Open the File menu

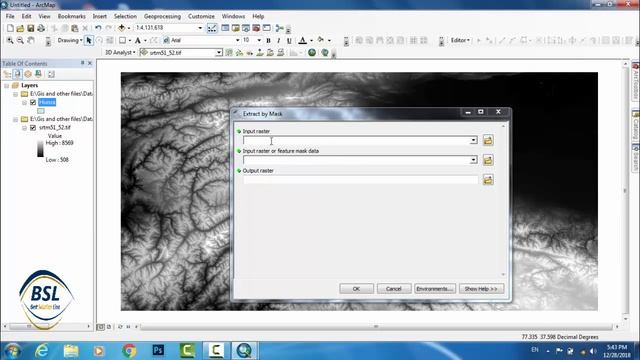point(10,16)
